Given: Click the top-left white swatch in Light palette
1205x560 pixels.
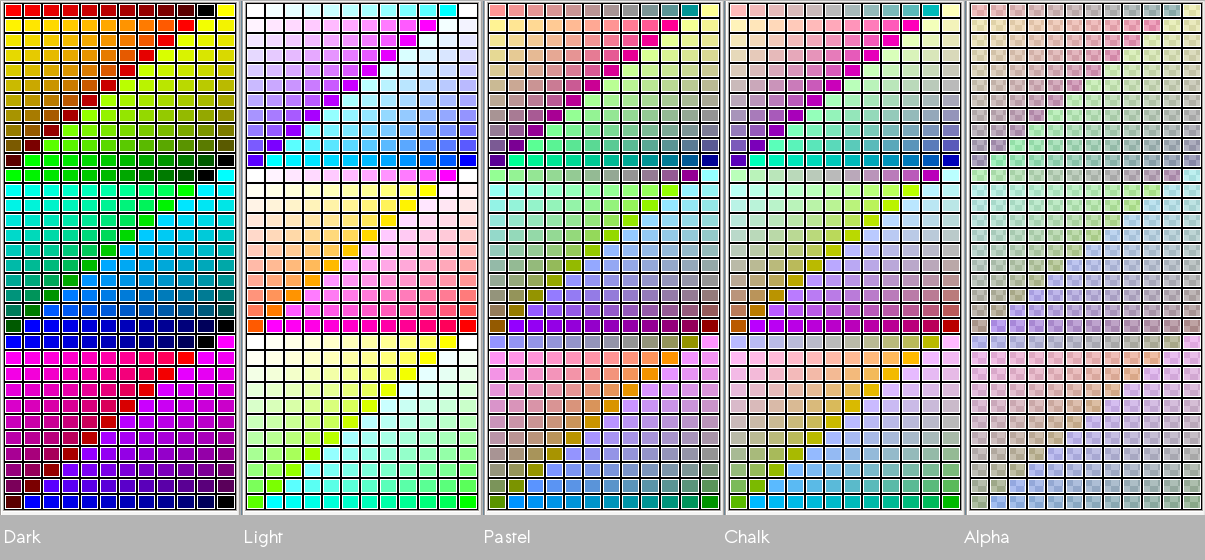Looking at the screenshot, I should 254,10.
